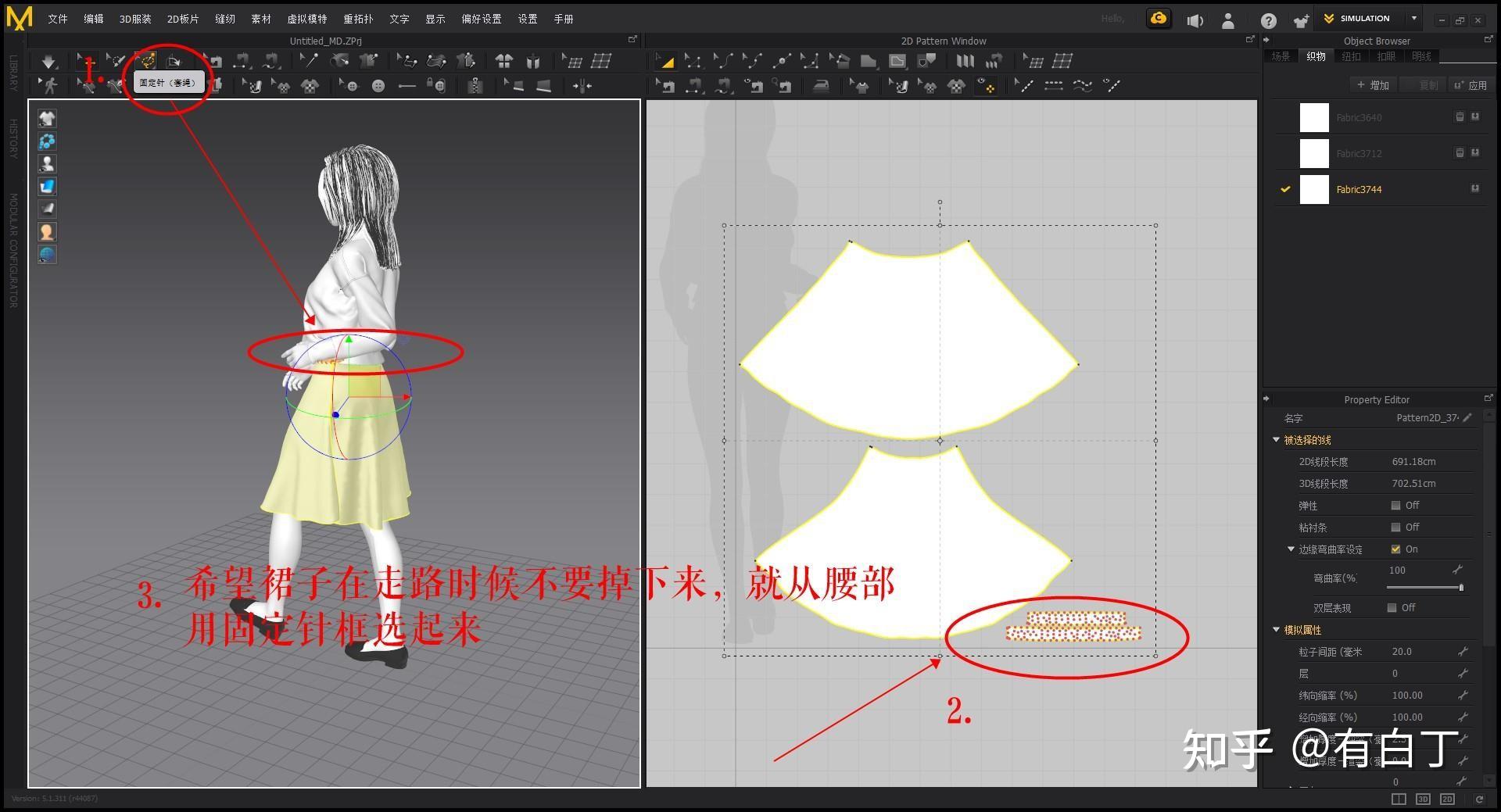This screenshot has width=1501, height=812.
Task: Click the 增加 button to add a fabric
Action: click(1374, 84)
